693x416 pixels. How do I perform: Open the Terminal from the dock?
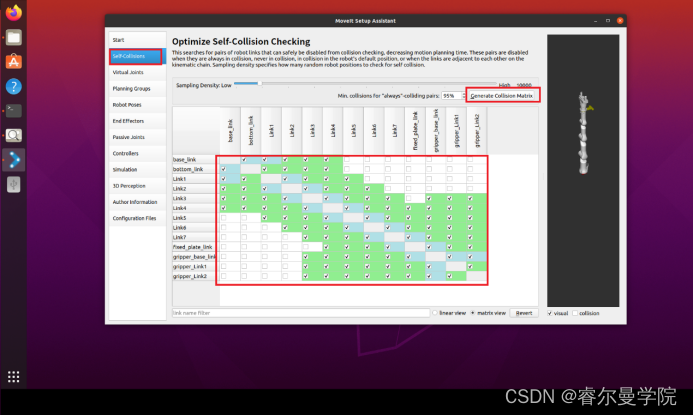14,111
